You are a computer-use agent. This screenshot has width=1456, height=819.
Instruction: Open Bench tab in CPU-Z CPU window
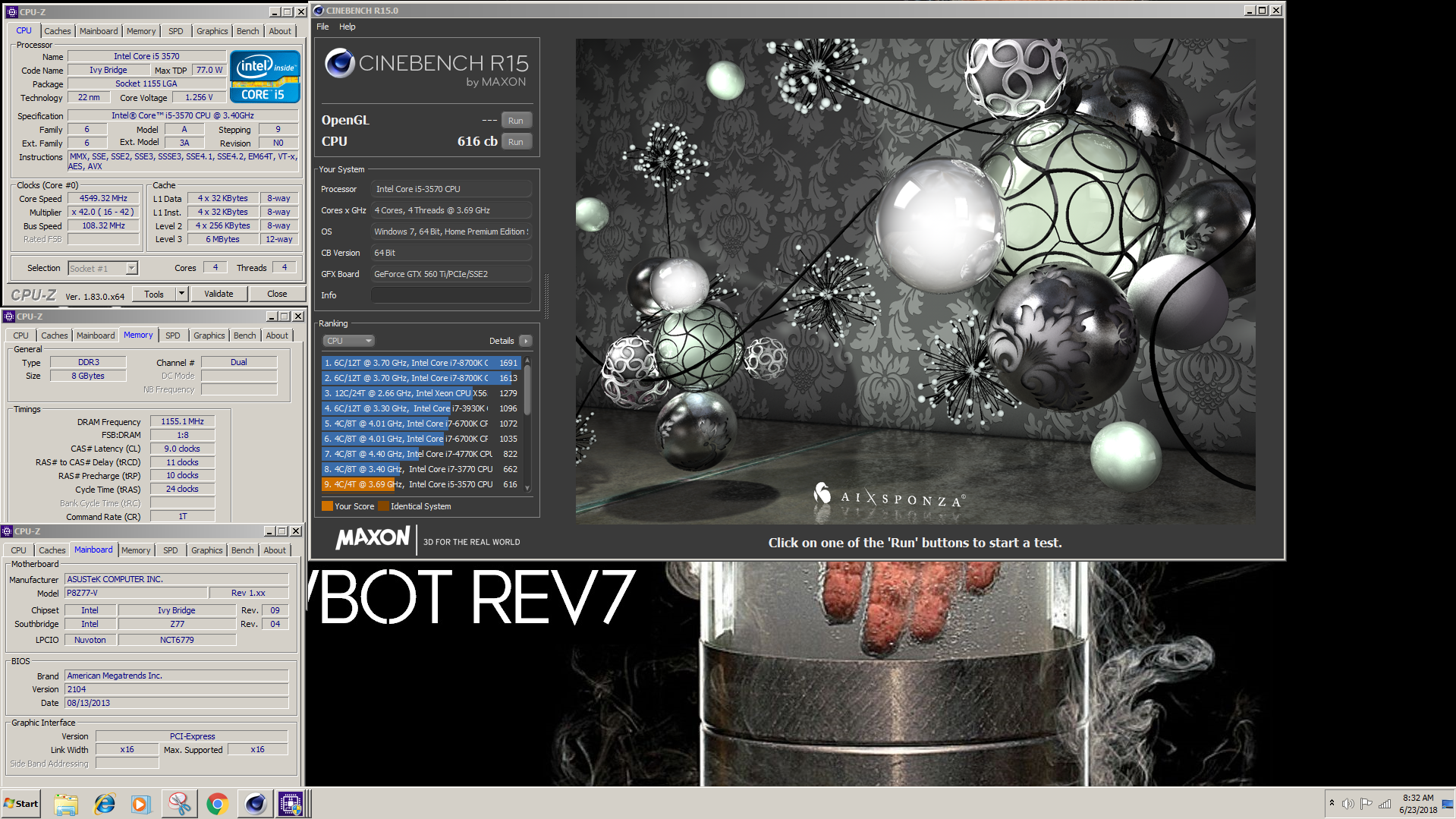coord(247,31)
